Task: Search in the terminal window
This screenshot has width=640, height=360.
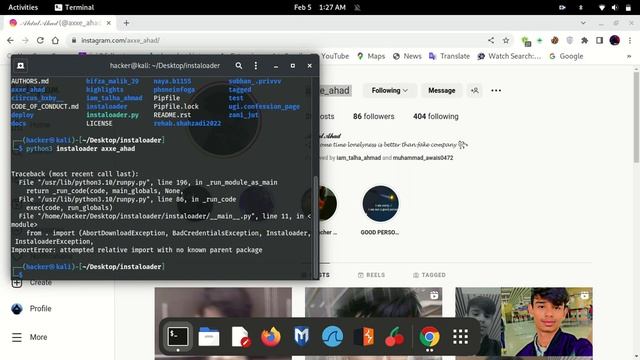Action: pyautogui.click(x=239, y=66)
